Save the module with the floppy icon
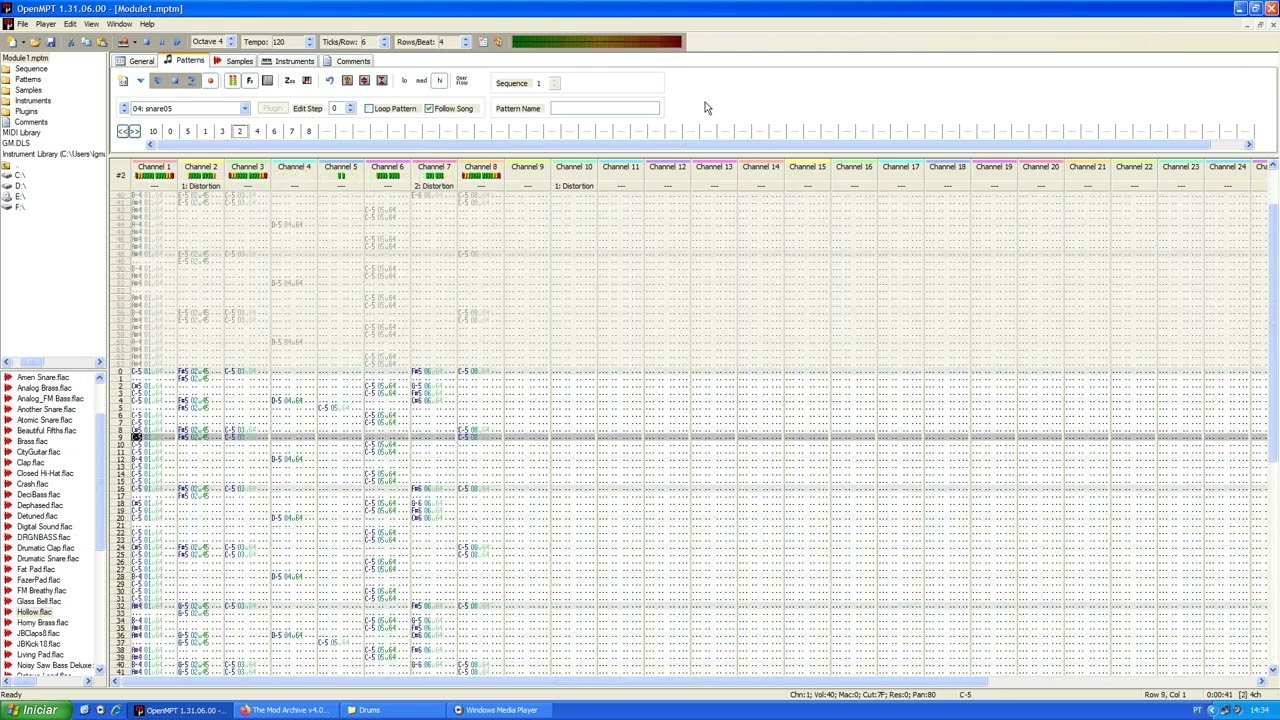Image resolution: width=1280 pixels, height=720 pixels. point(51,42)
